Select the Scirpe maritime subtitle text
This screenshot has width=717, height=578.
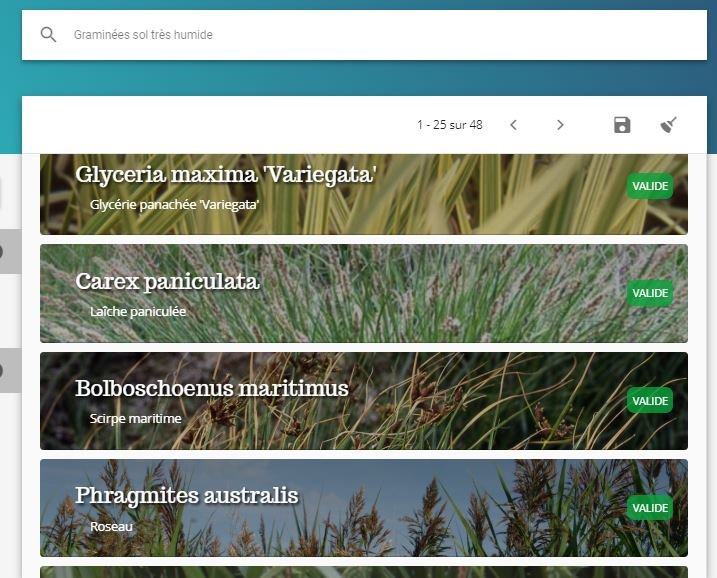coord(135,418)
